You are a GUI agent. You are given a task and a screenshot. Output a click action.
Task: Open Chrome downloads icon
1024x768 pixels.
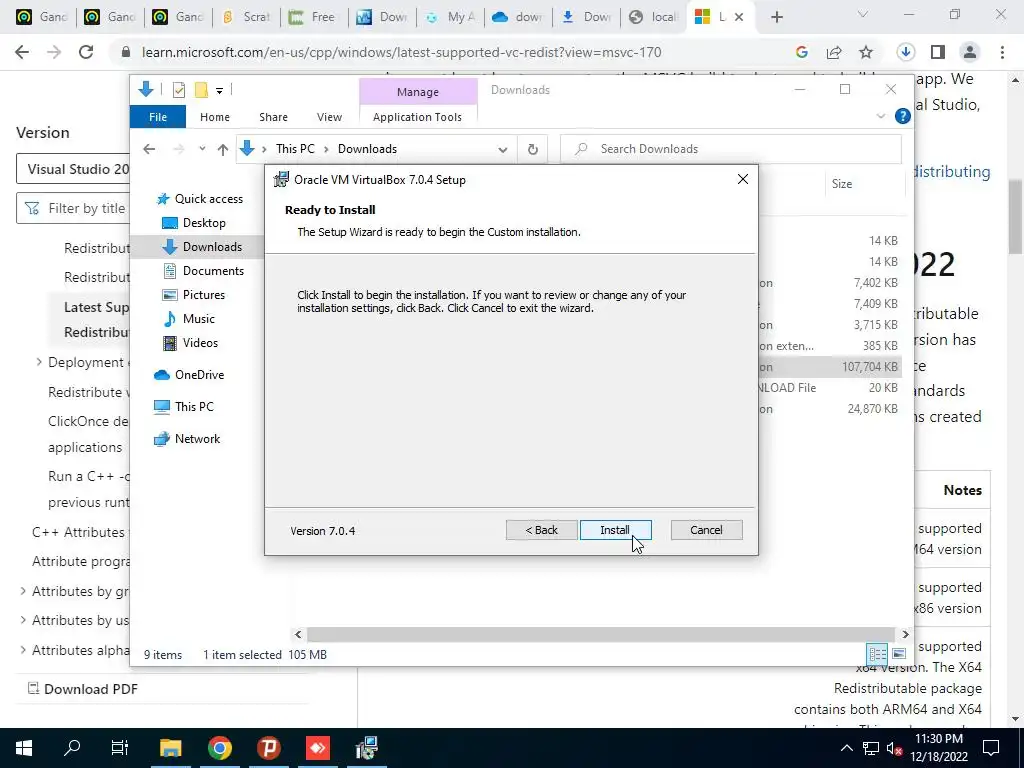point(906,52)
